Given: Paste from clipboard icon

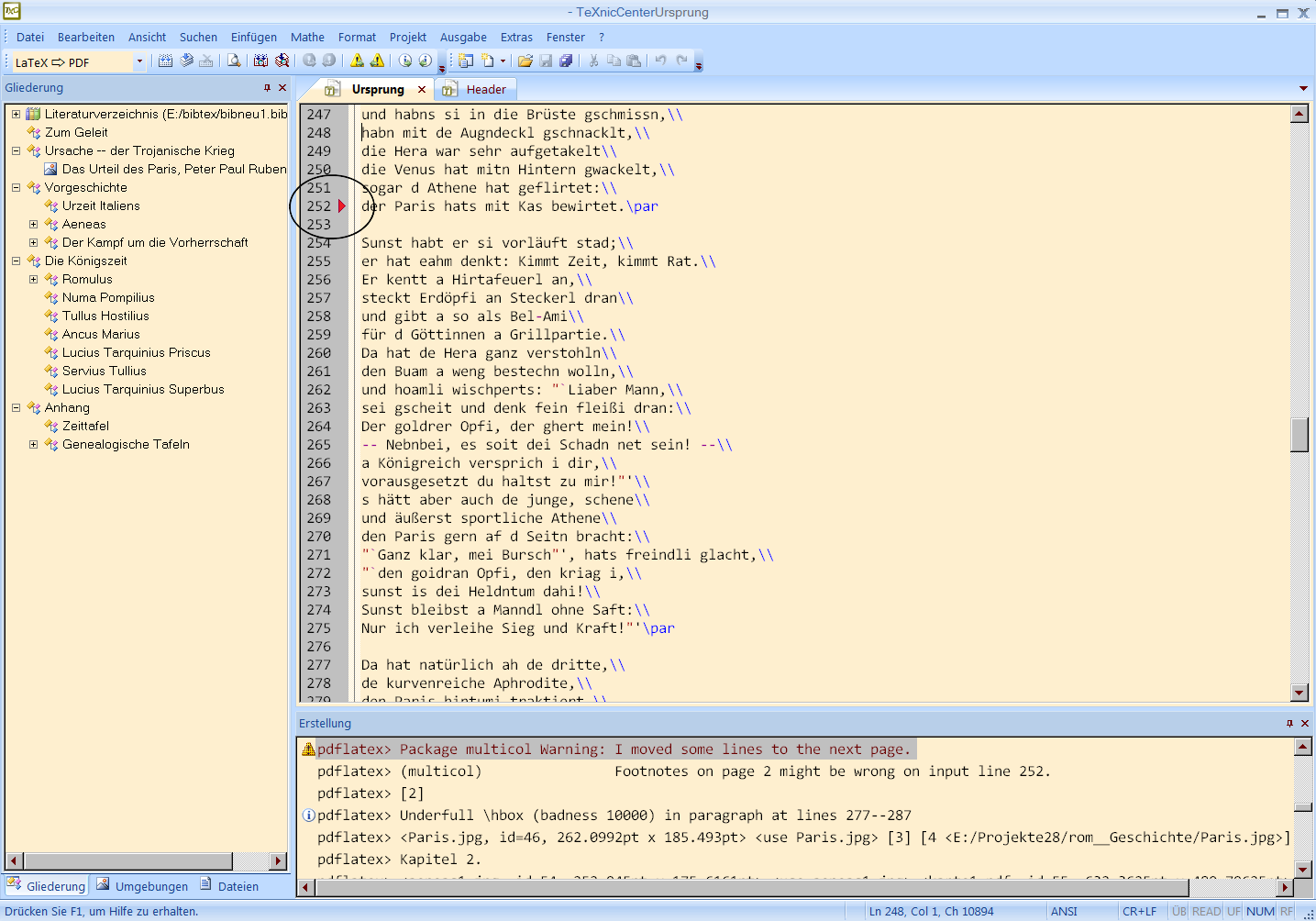Looking at the screenshot, I should click(x=634, y=61).
